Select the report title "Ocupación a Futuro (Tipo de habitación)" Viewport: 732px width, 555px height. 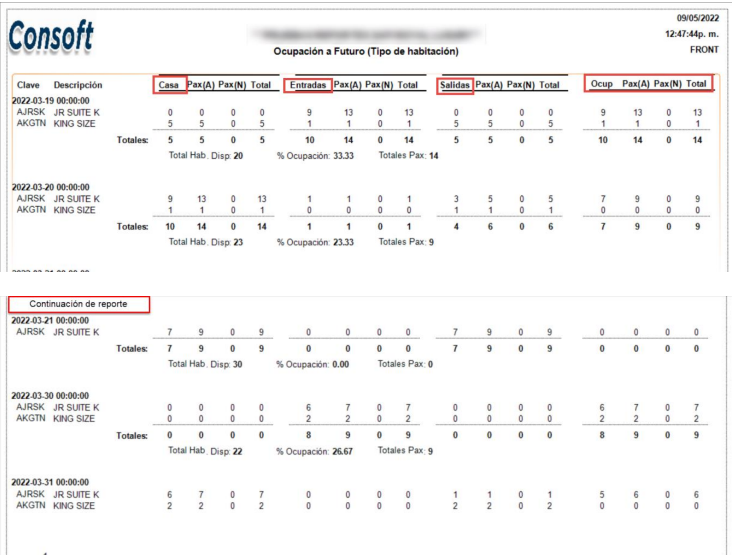[366, 51]
